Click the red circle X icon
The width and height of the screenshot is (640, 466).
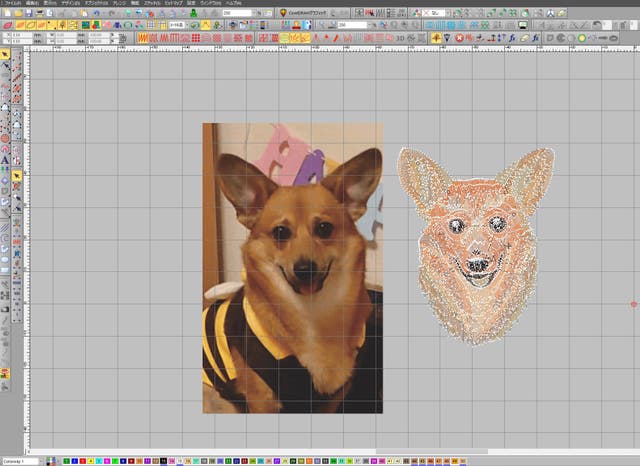point(460,38)
